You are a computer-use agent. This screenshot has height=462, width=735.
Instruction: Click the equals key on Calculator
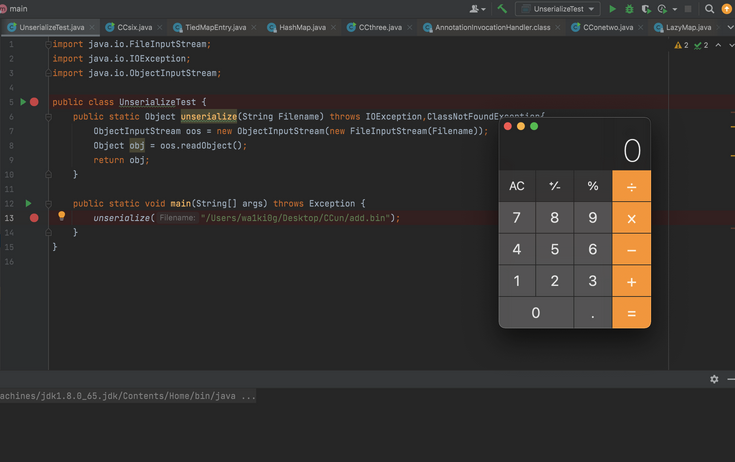coord(631,313)
